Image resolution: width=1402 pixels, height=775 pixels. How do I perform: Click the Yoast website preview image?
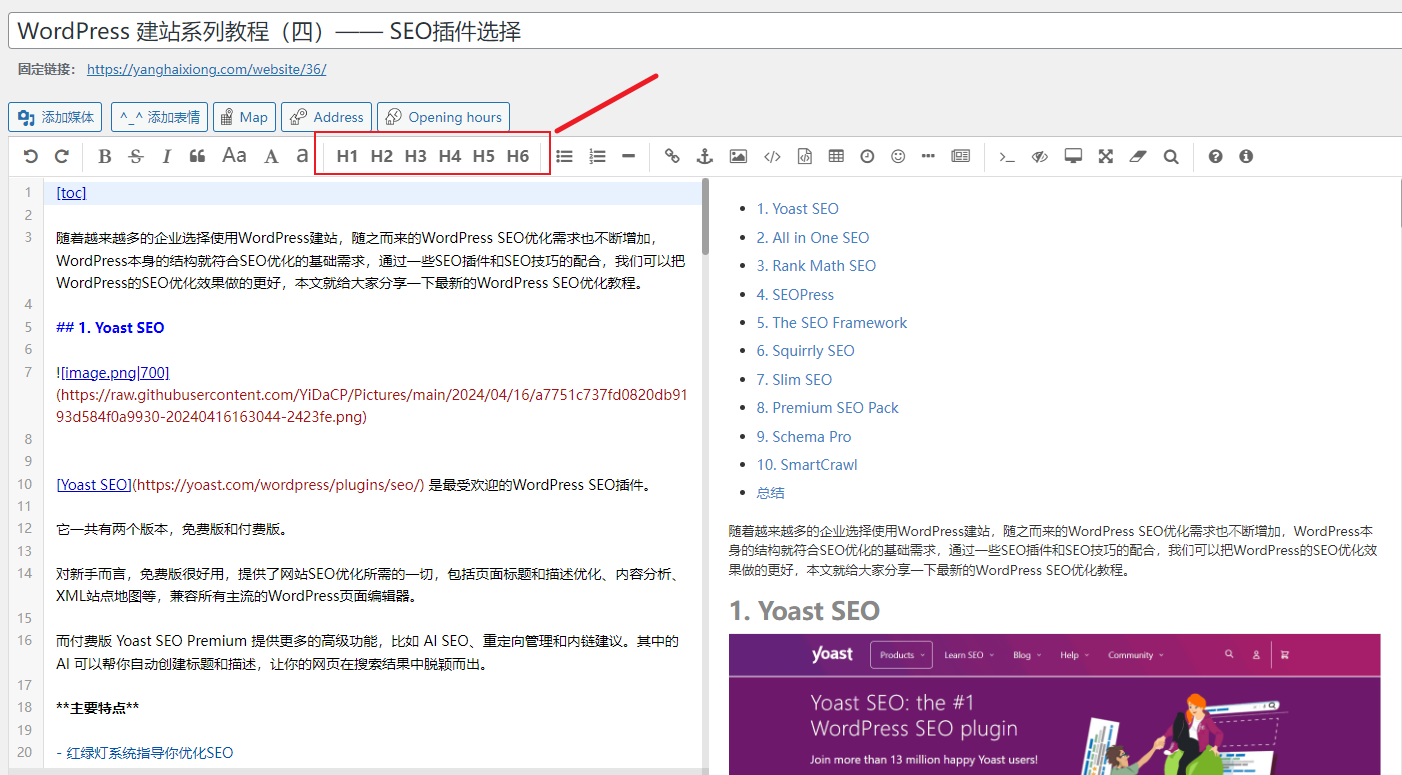1054,704
